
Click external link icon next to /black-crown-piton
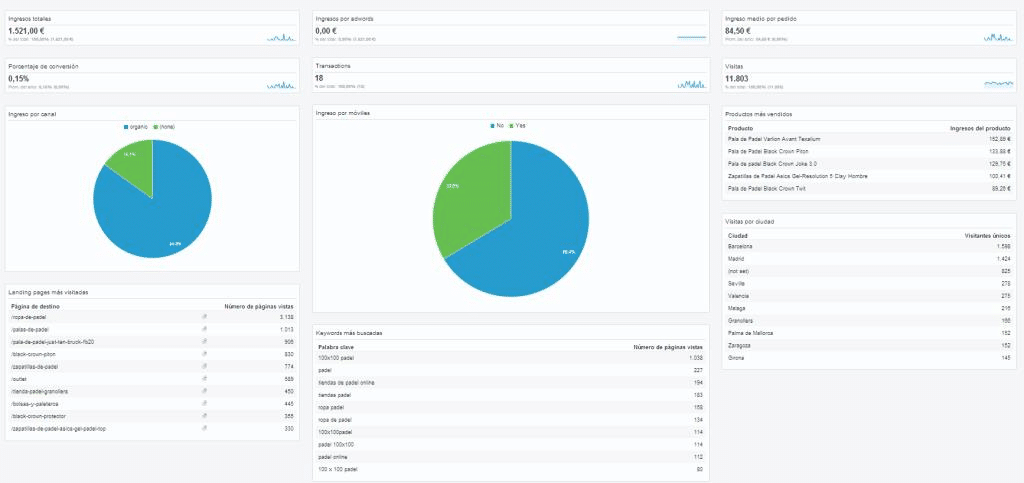(x=204, y=354)
